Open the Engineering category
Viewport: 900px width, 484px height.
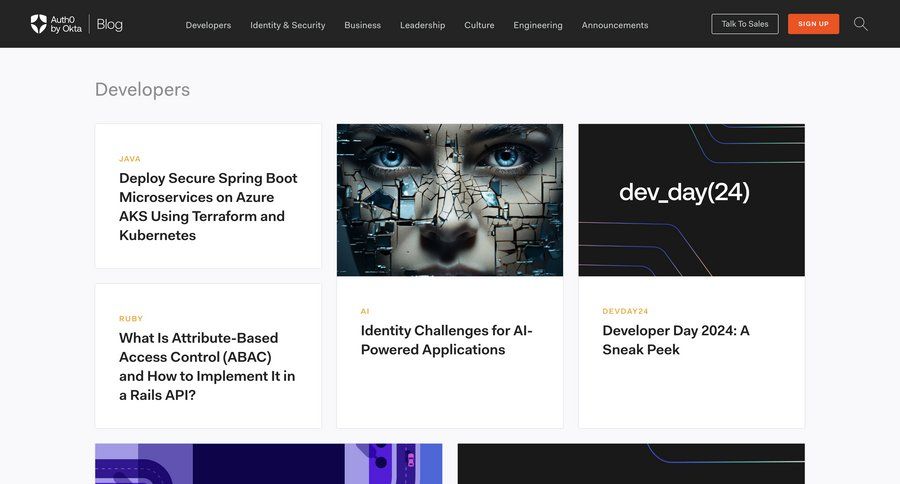click(x=538, y=25)
